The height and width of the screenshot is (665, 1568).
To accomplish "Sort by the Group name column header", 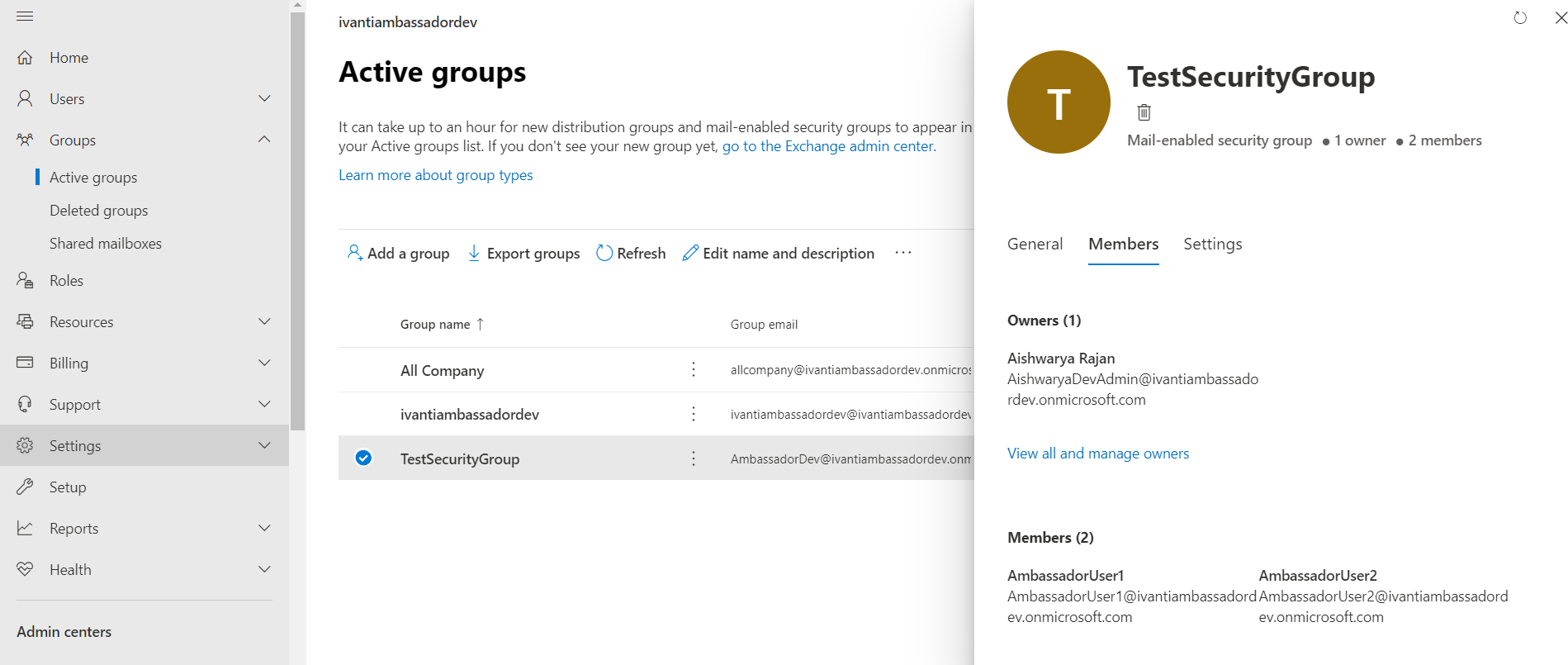I will 435,325.
